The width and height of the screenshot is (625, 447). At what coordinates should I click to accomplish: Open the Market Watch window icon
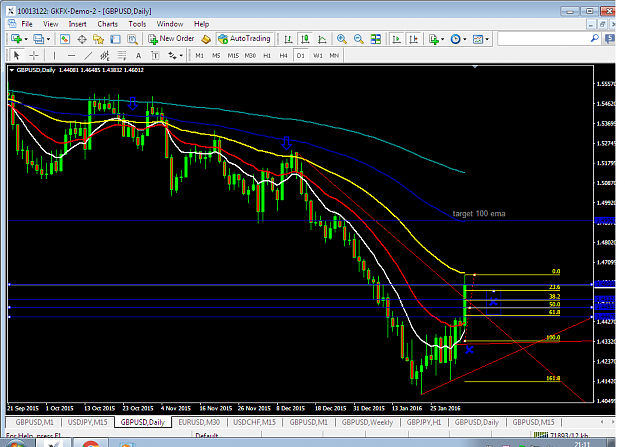[65, 39]
